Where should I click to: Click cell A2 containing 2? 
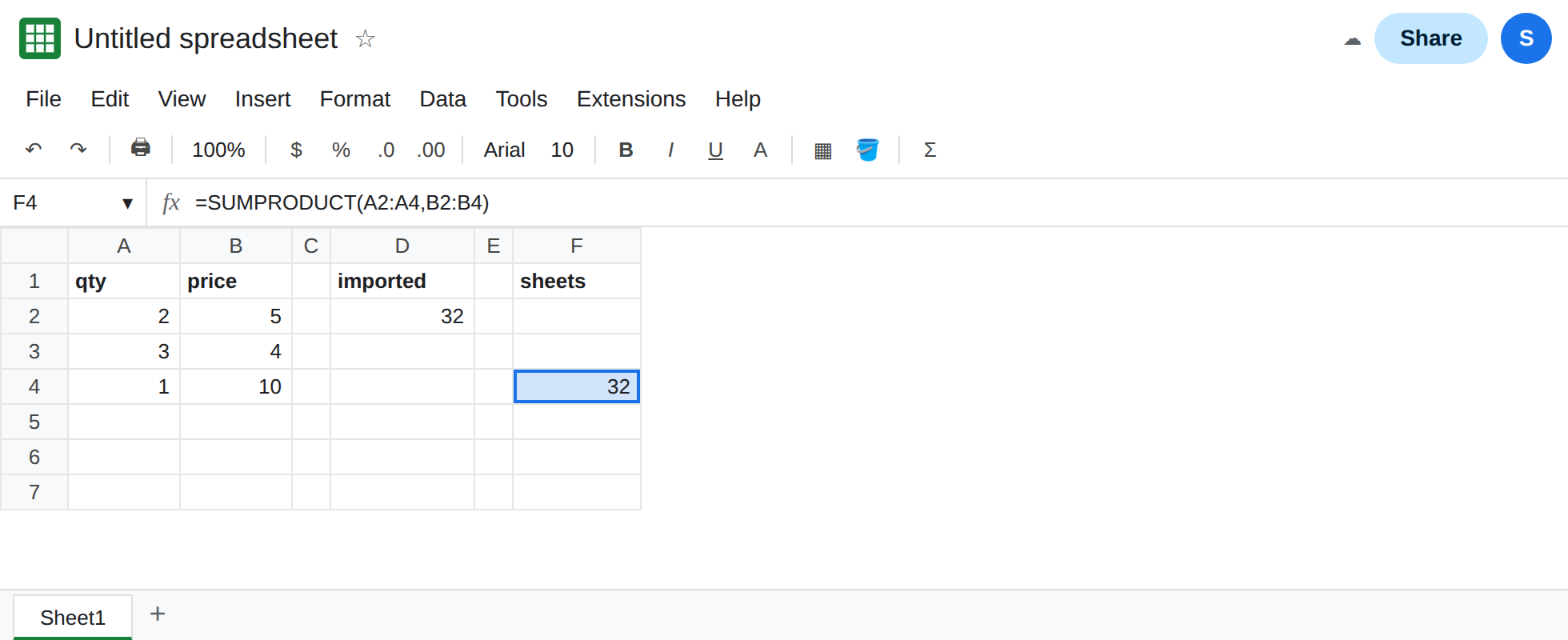pyautogui.click(x=124, y=316)
